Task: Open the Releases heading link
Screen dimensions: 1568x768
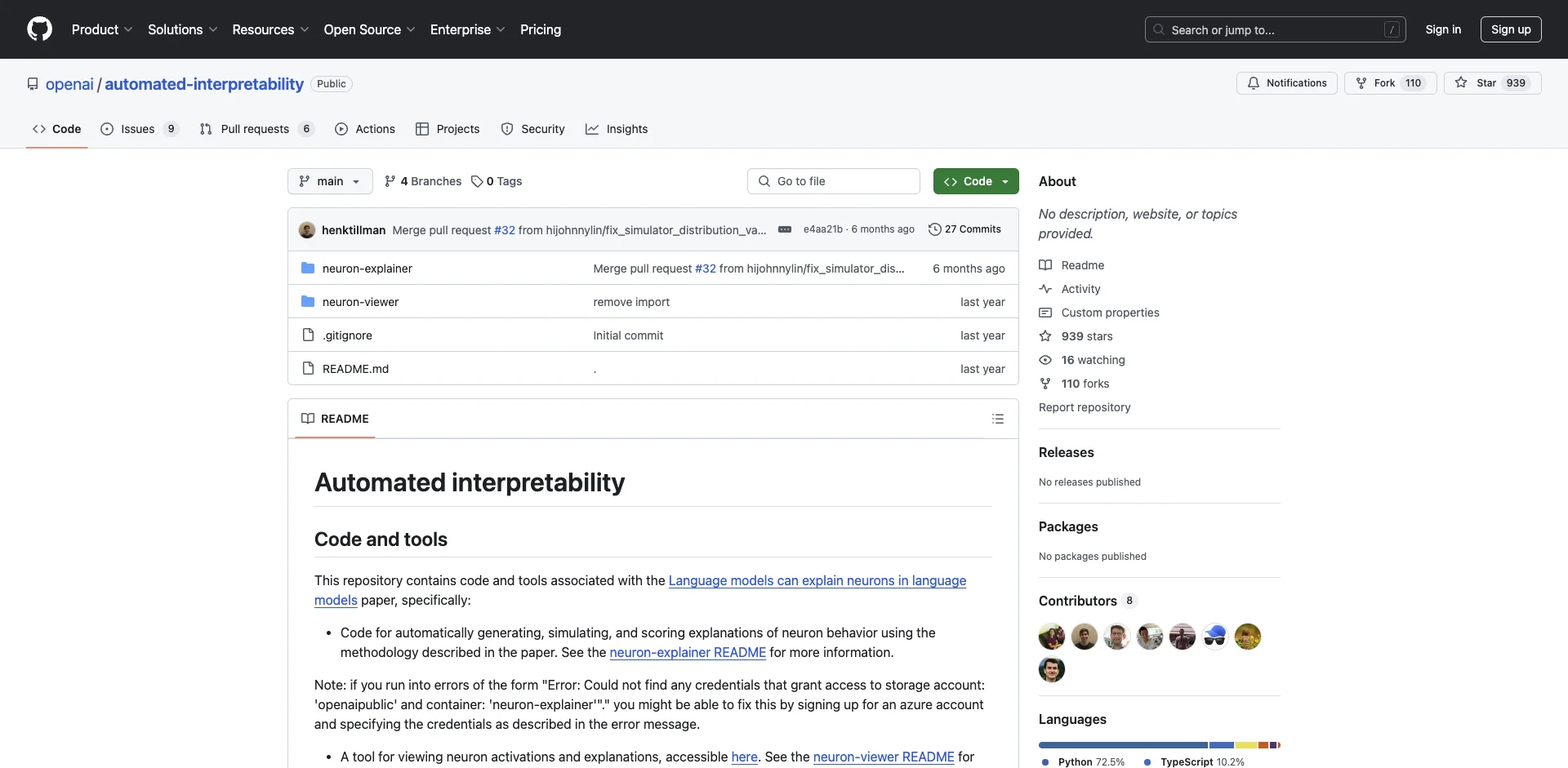Action: pyautogui.click(x=1066, y=452)
